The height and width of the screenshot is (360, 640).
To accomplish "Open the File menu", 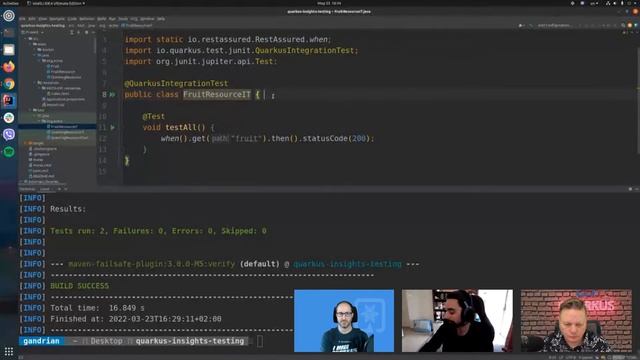I will click(x=22, y=19).
